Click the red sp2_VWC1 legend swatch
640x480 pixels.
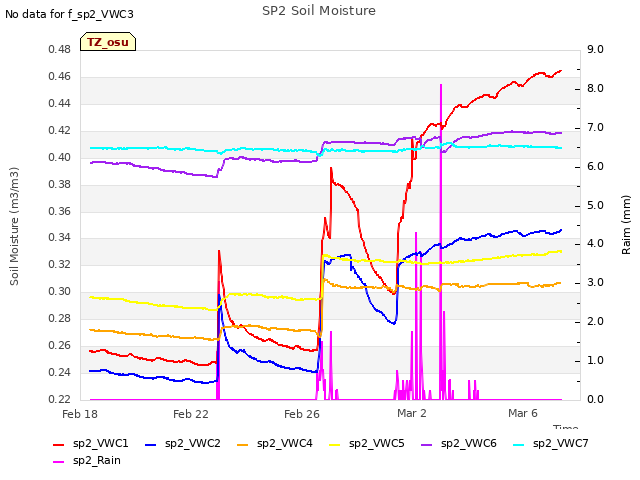coord(59,445)
